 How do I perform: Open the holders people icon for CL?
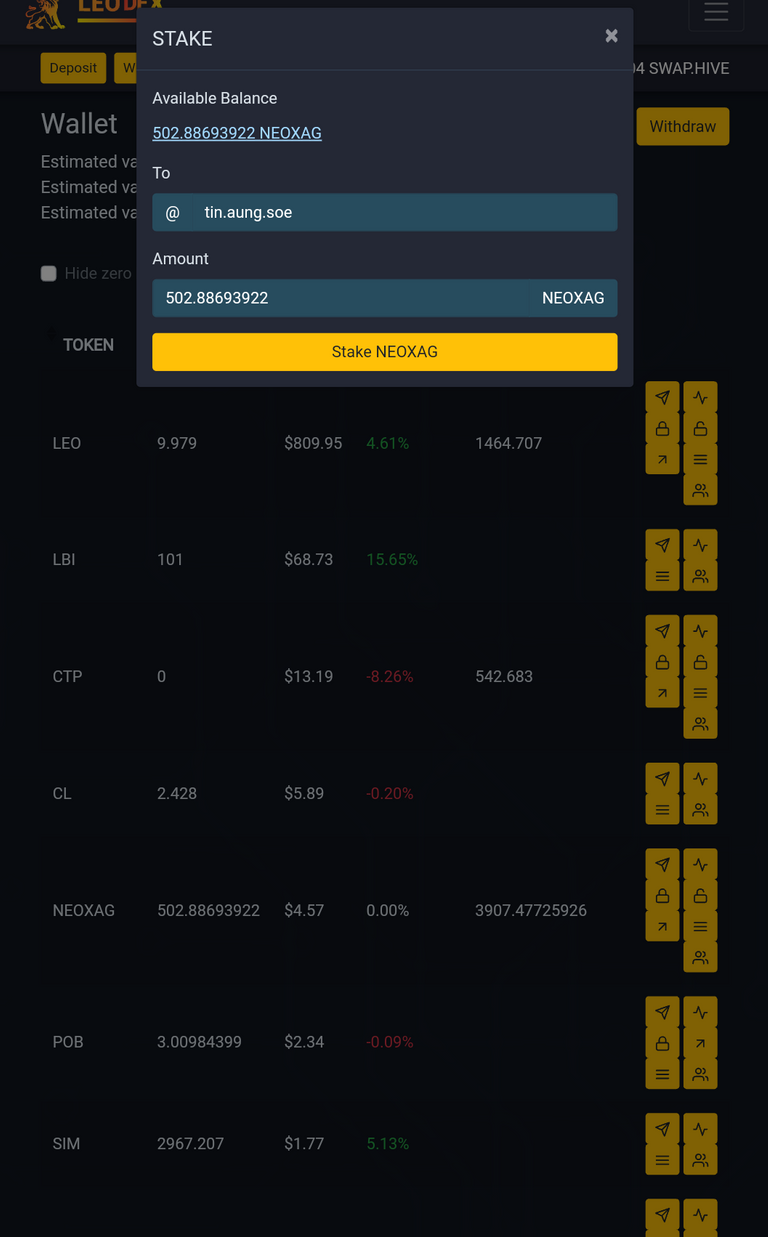[700, 809]
